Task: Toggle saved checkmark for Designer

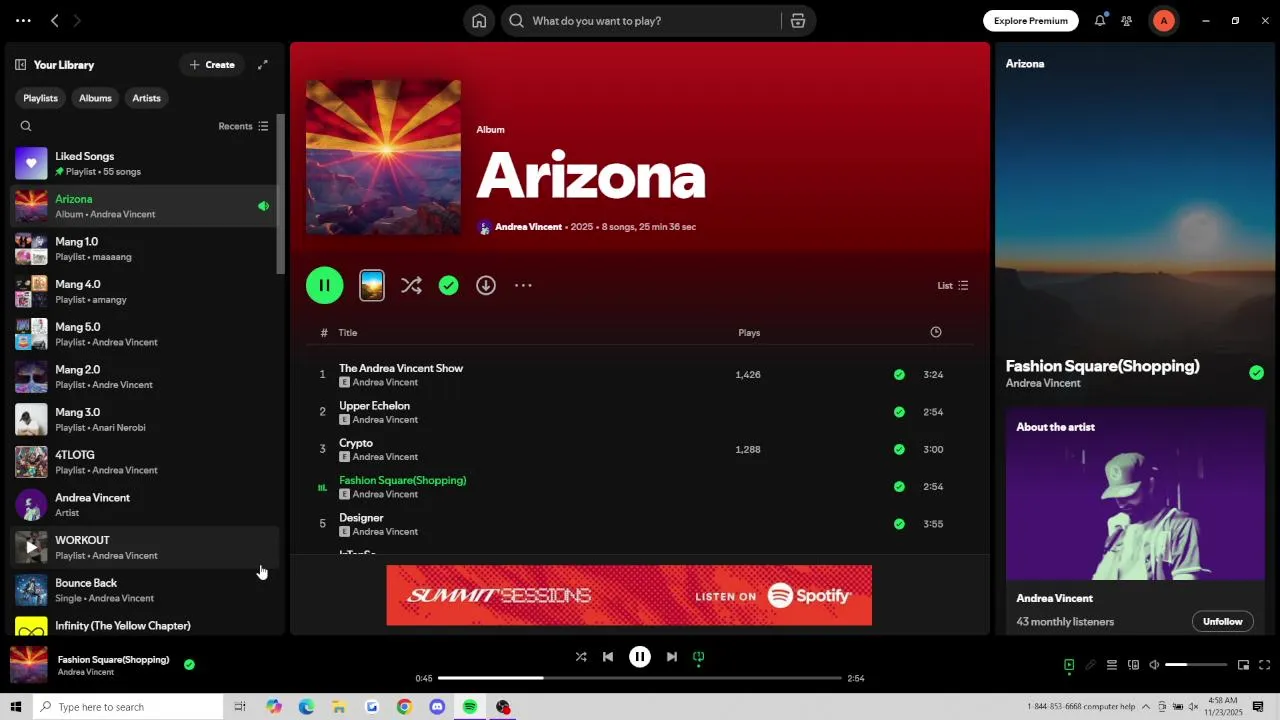Action: point(899,524)
